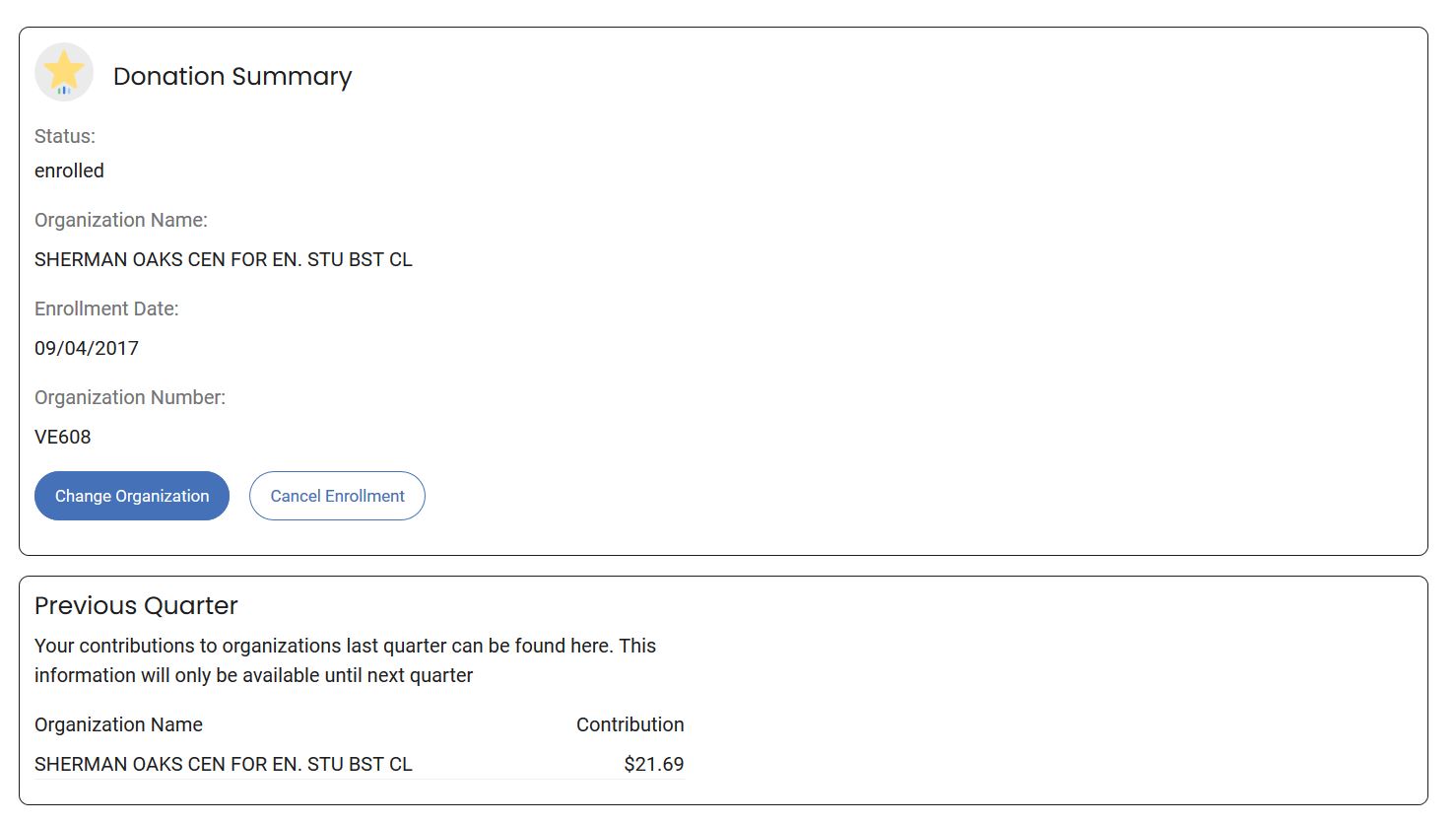Click the gold star donation icon
Image resolution: width=1456 pixels, height=824 pixels.
[x=64, y=72]
